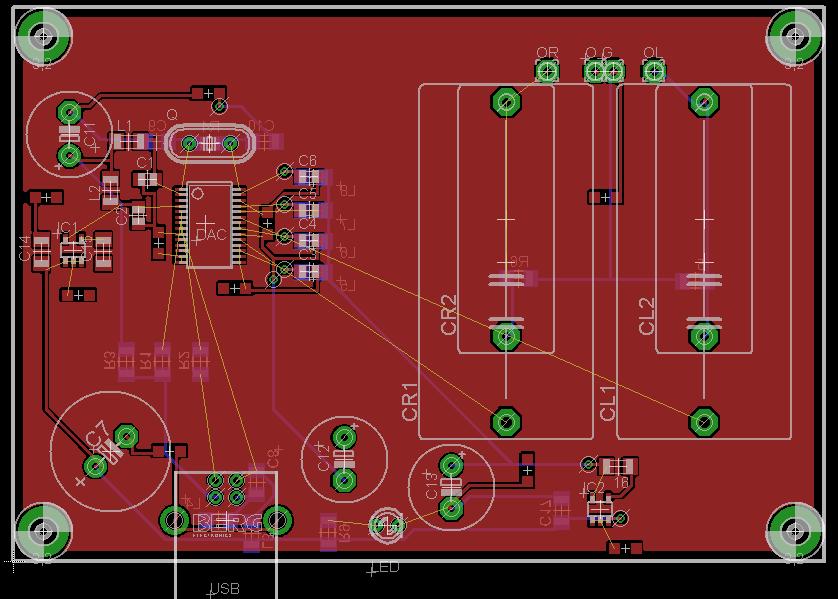The height and width of the screenshot is (599, 838).
Task: Select the IC1 regulator component
Action: coord(72,251)
